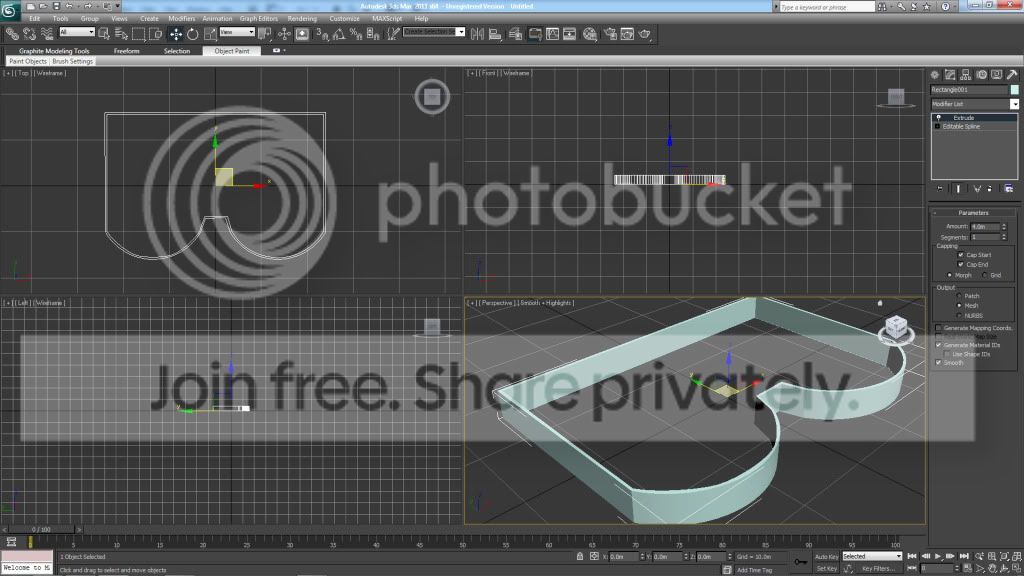
Task: Select the Select and Rotate tool
Action: tap(193, 34)
